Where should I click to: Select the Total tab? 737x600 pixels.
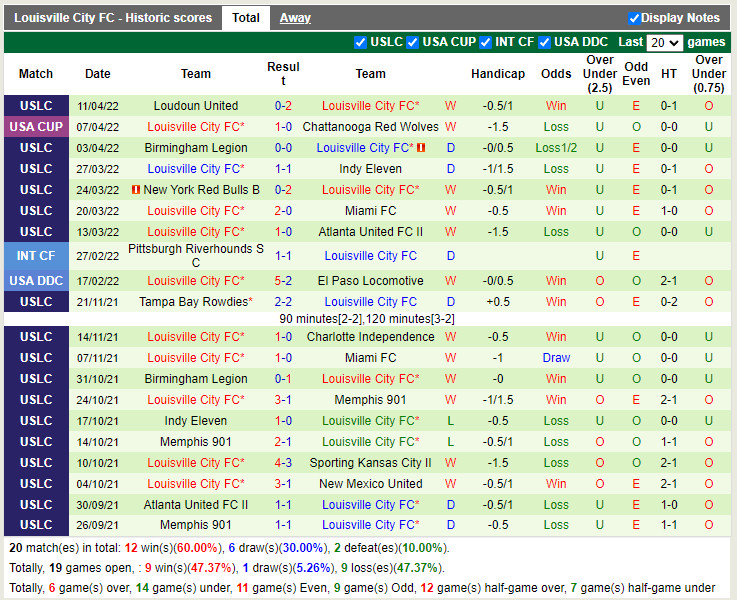pos(246,18)
